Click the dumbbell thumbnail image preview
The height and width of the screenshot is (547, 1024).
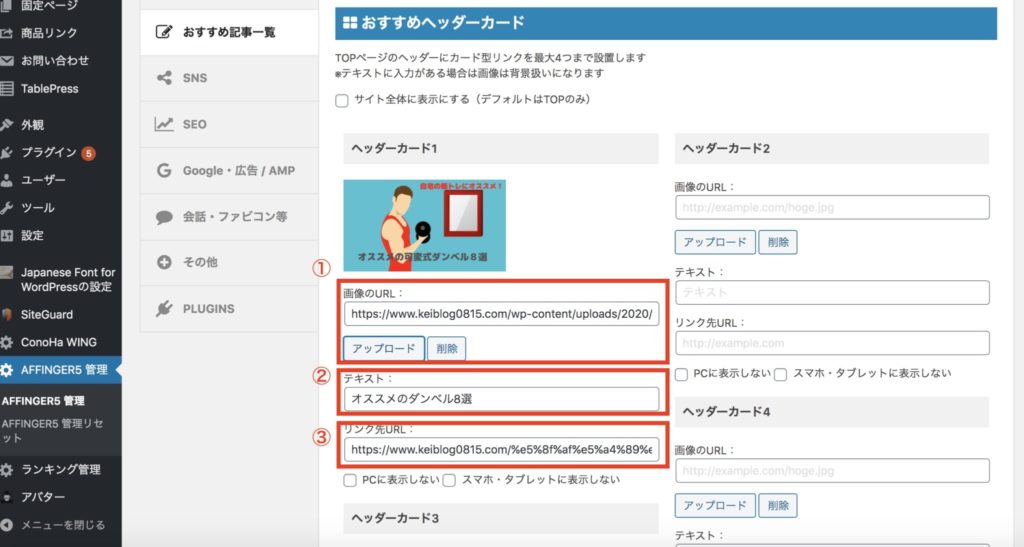(x=424, y=225)
